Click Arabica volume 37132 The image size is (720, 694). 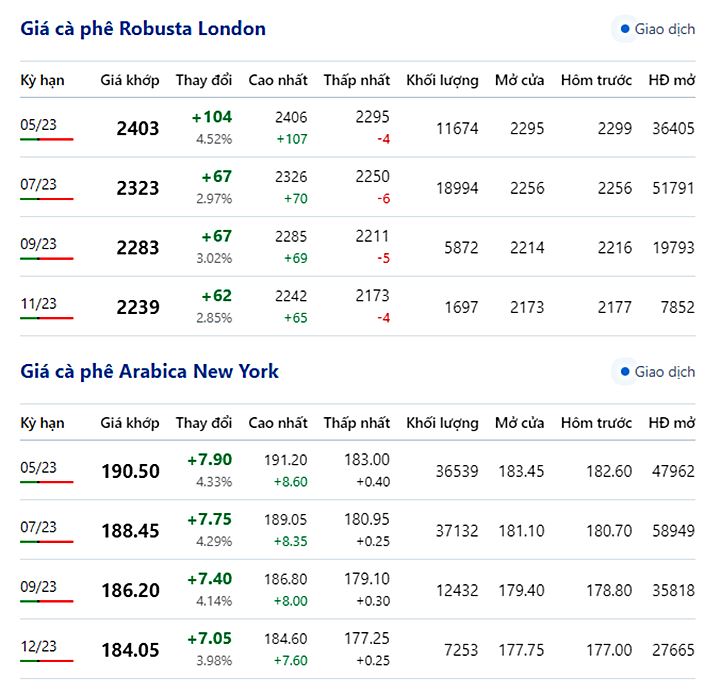(457, 530)
